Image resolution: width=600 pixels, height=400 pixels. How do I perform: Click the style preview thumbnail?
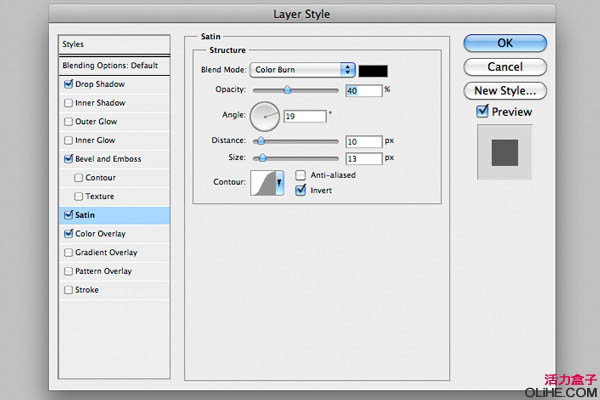pyautogui.click(x=505, y=152)
